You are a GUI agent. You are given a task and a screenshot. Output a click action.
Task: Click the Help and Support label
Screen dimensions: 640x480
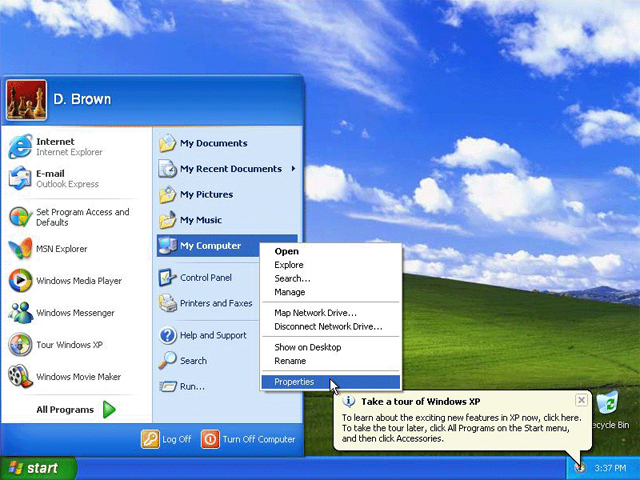[x=213, y=336]
